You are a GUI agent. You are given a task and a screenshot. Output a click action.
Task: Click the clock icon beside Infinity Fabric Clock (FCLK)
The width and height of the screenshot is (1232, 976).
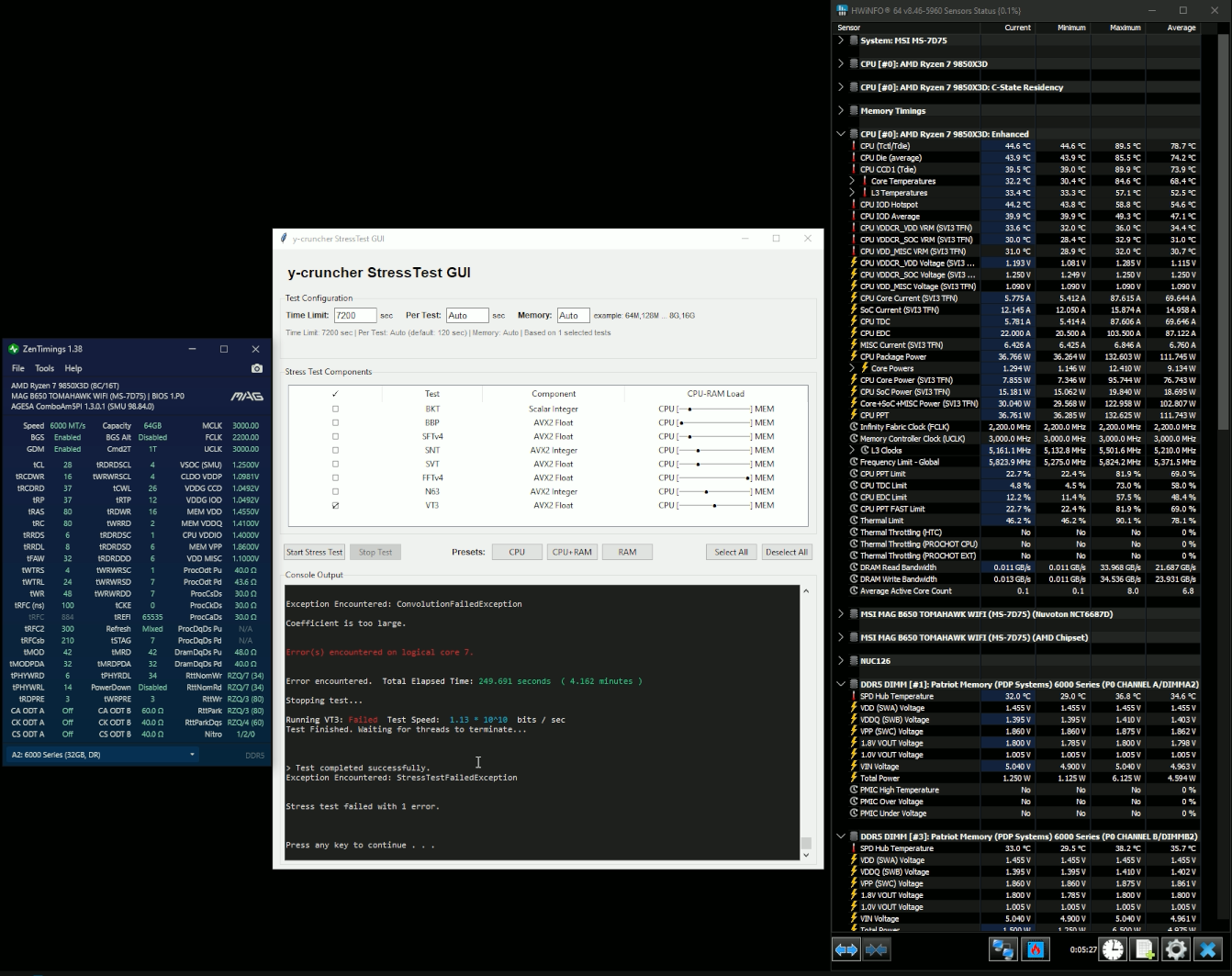[854, 427]
